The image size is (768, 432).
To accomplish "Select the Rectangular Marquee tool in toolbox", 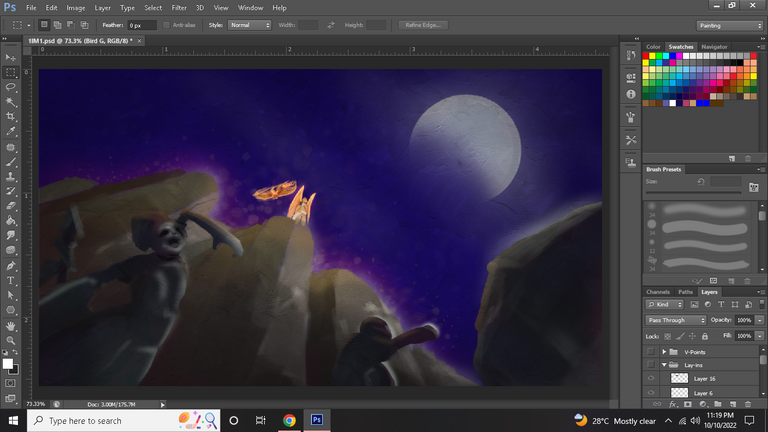I will tap(10, 72).
